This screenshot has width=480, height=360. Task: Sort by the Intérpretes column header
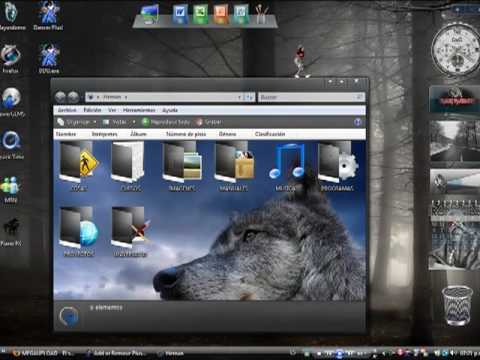coord(104,134)
